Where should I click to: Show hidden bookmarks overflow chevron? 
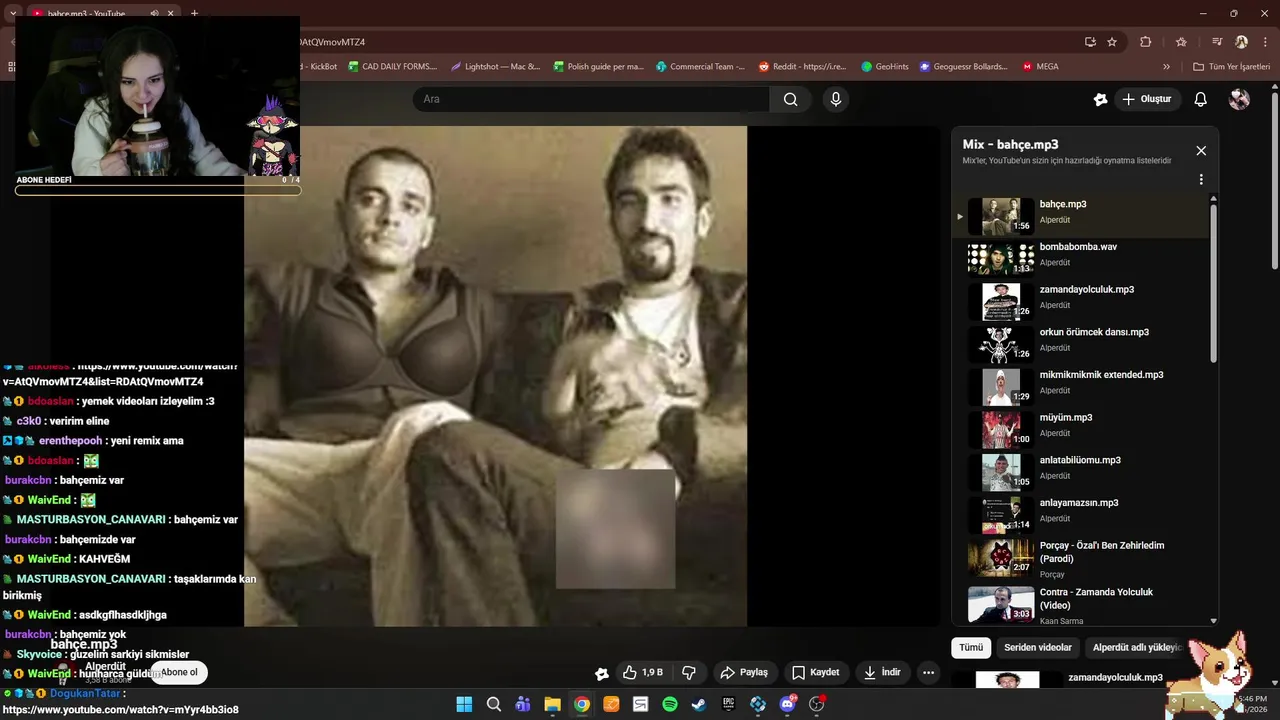click(x=1166, y=67)
